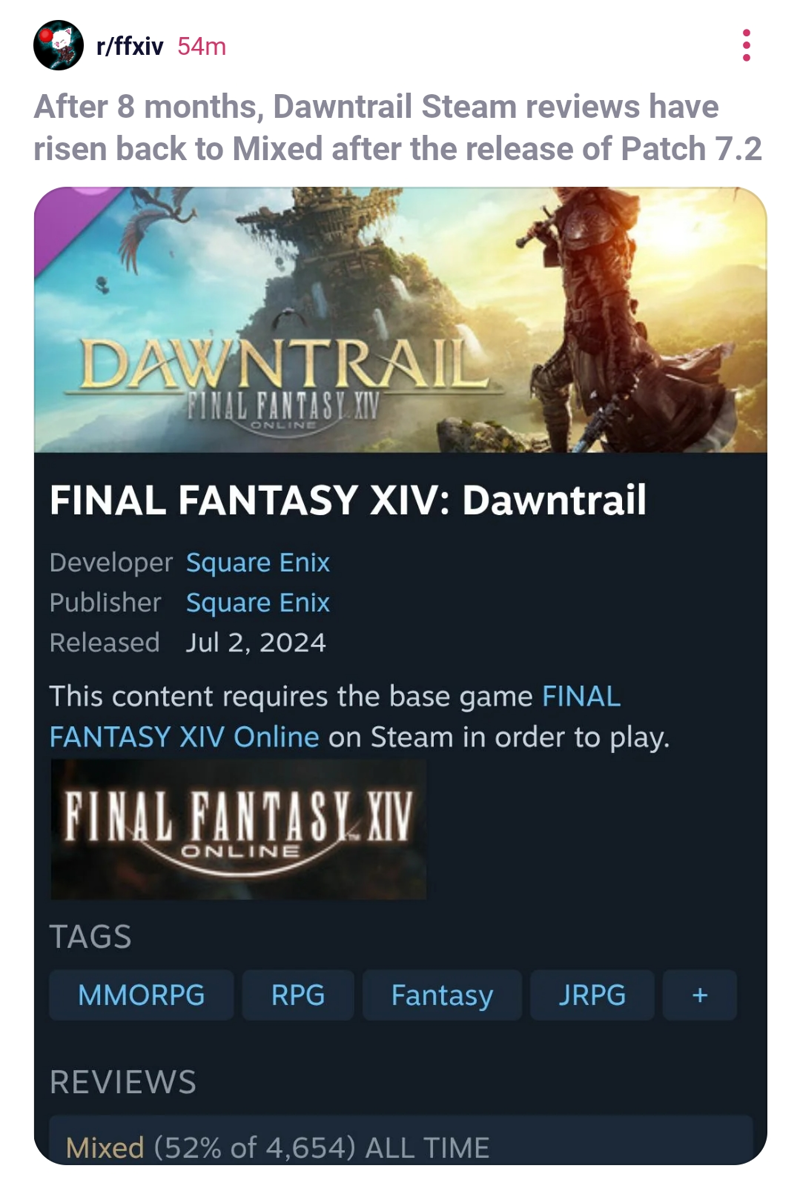
Task: Open the three-dot post options menu
Action: [746, 46]
